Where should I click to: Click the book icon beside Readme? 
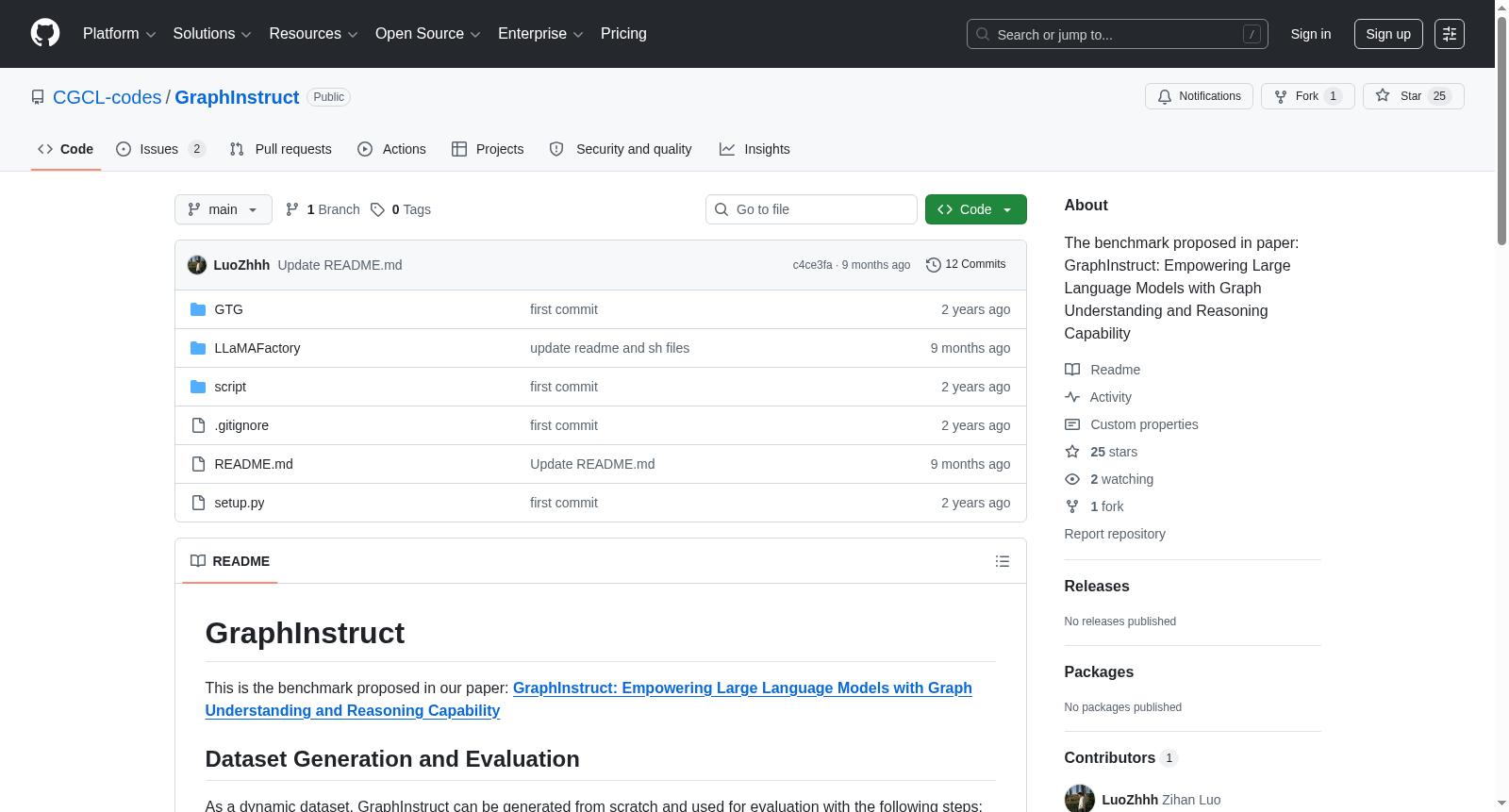(1072, 370)
